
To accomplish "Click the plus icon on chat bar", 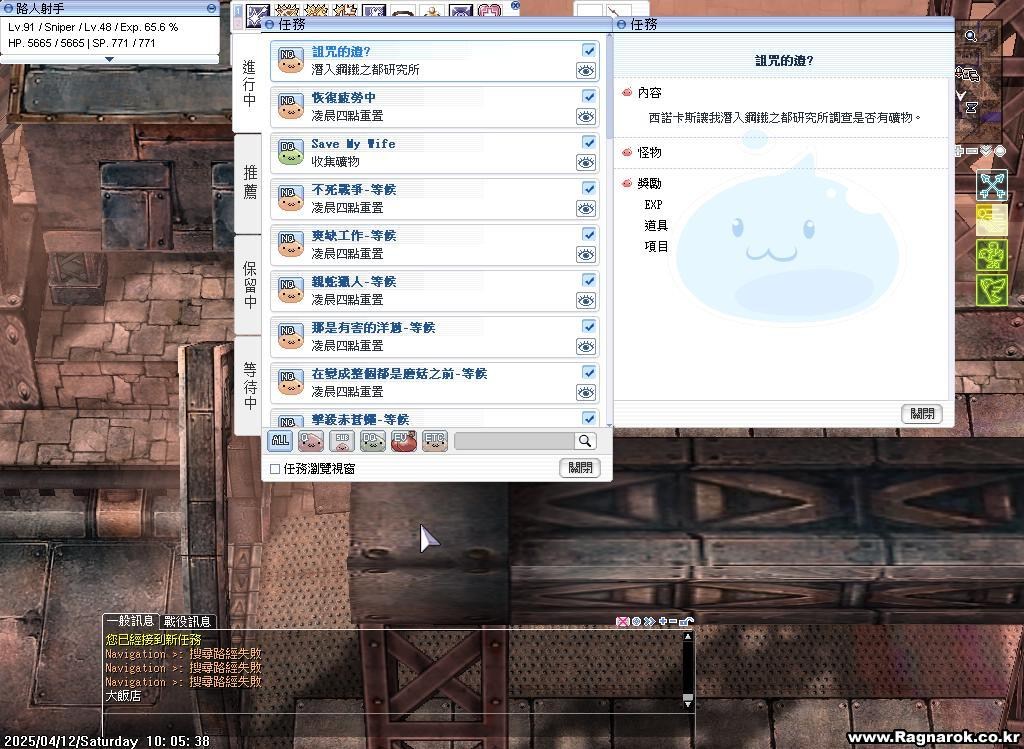I will click(x=663, y=621).
